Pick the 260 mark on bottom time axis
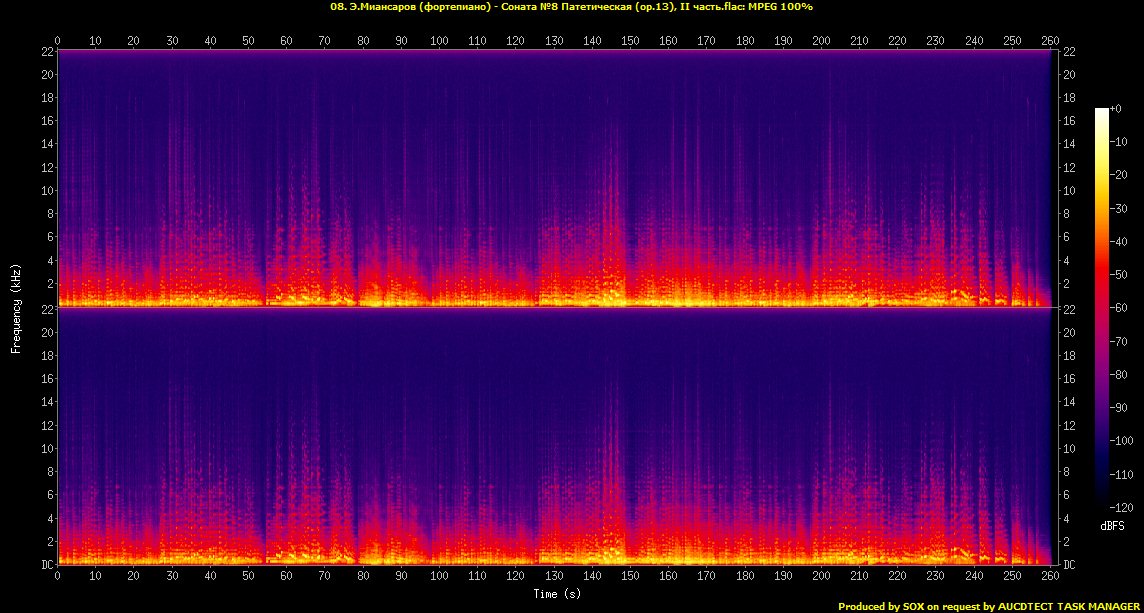 click(1050, 577)
